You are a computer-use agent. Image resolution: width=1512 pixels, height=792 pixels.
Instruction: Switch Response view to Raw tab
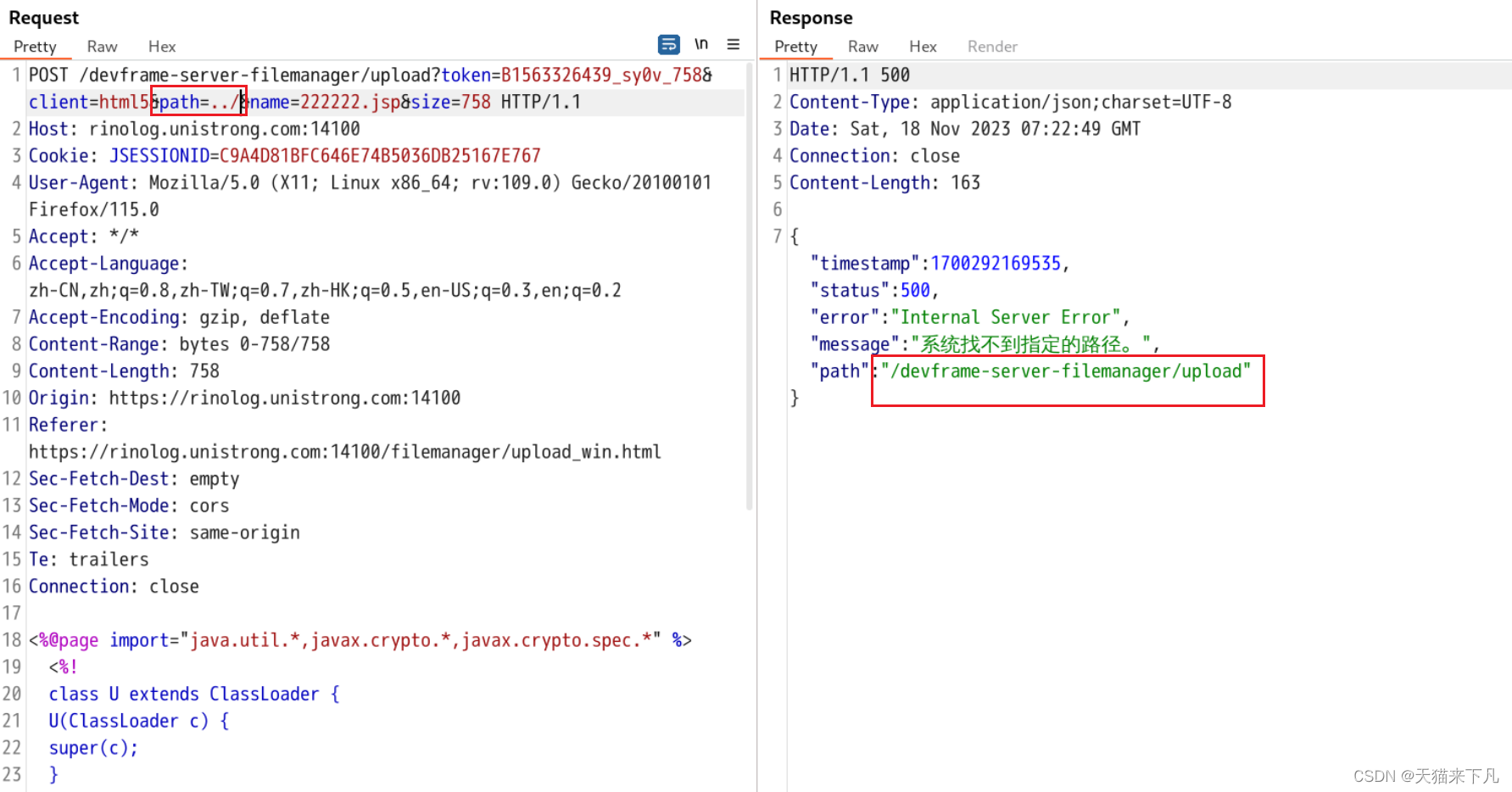(x=862, y=47)
